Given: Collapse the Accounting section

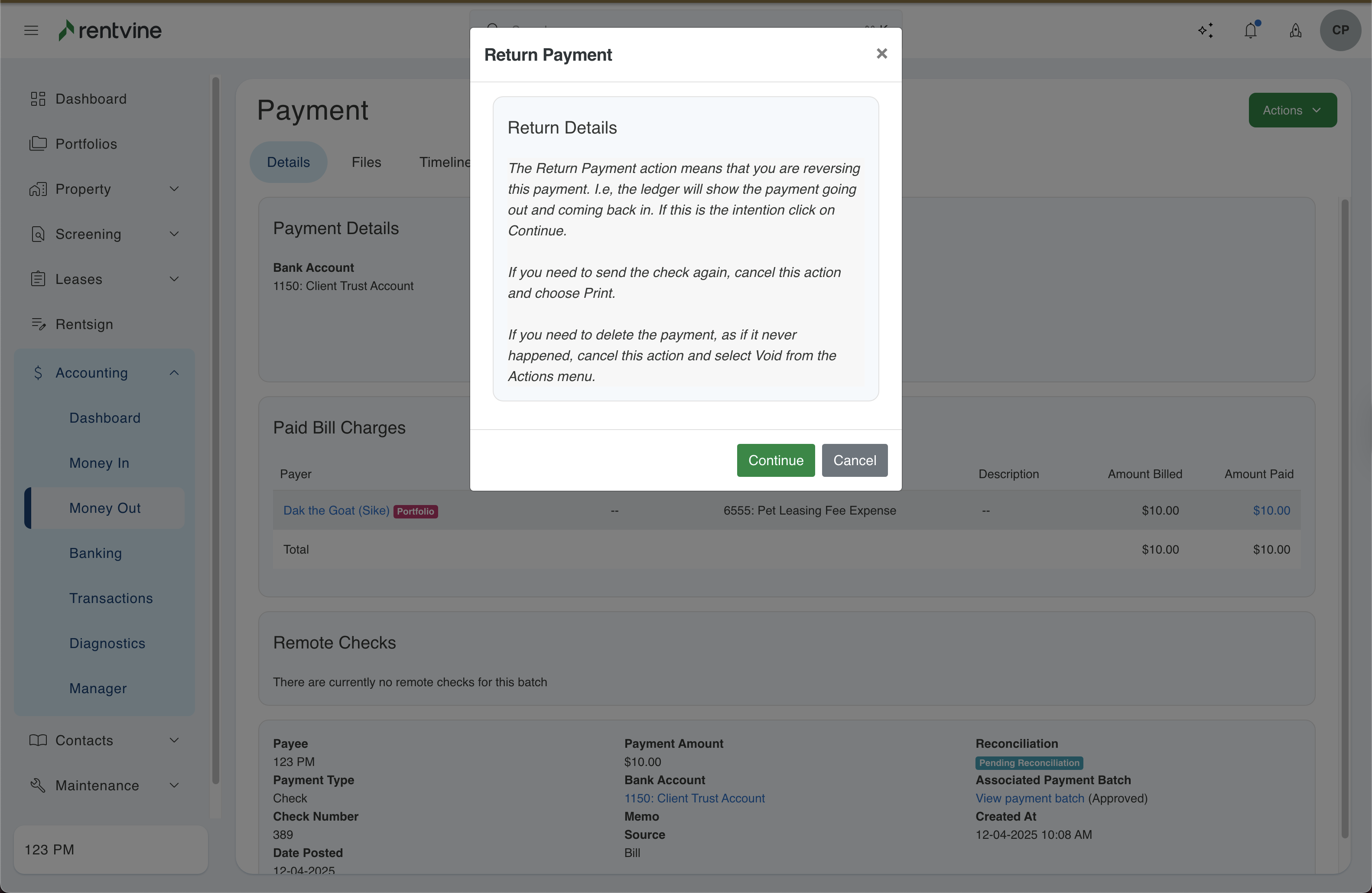Looking at the screenshot, I should coord(174,373).
